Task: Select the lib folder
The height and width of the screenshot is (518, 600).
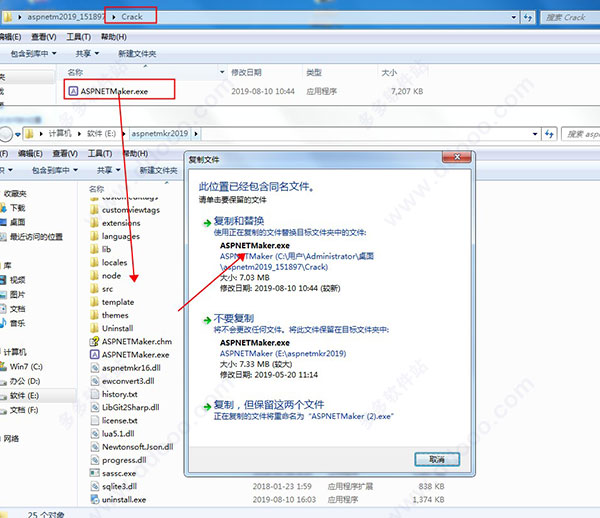Action: tap(101, 249)
